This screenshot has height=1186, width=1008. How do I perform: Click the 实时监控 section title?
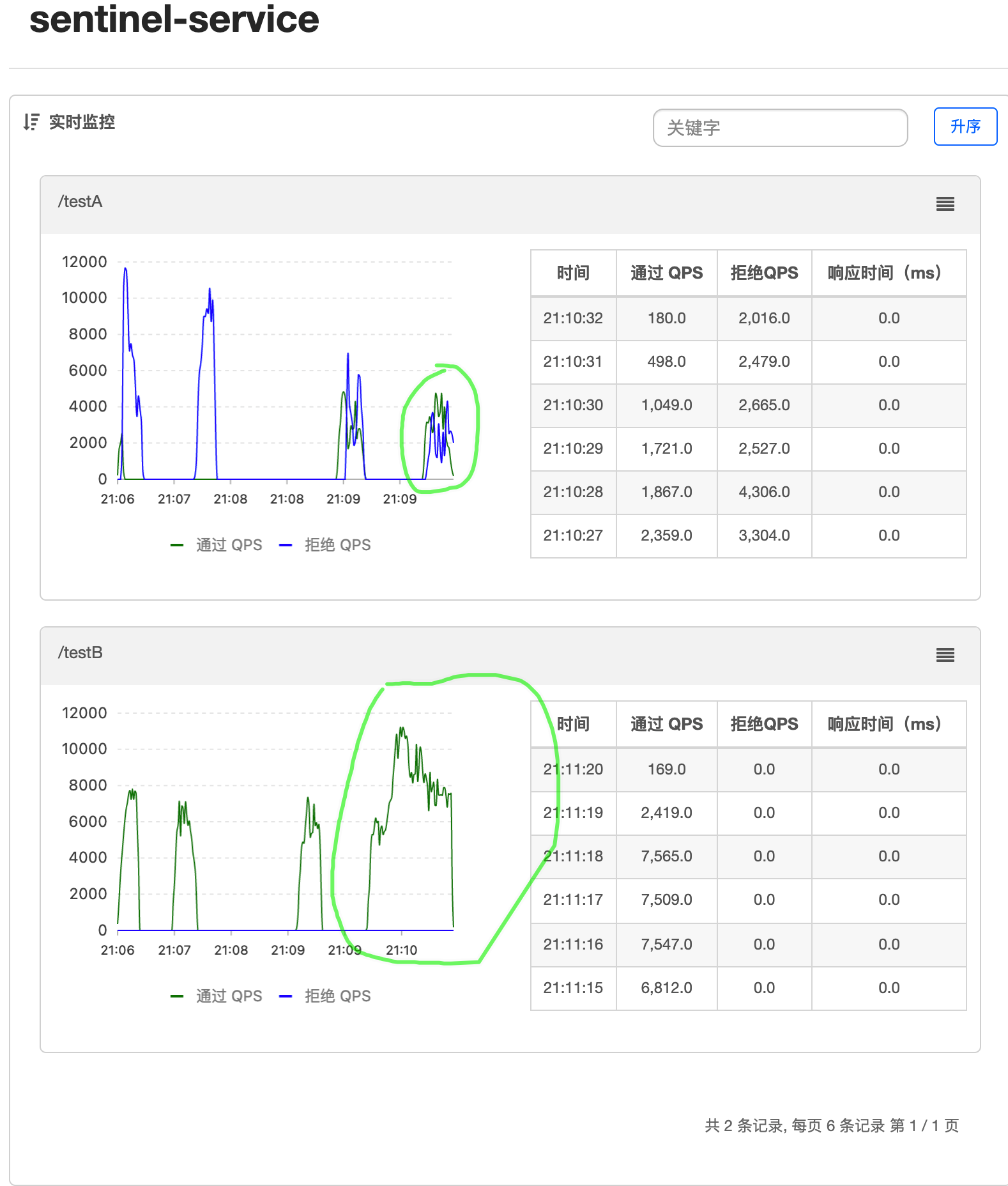tap(82, 122)
